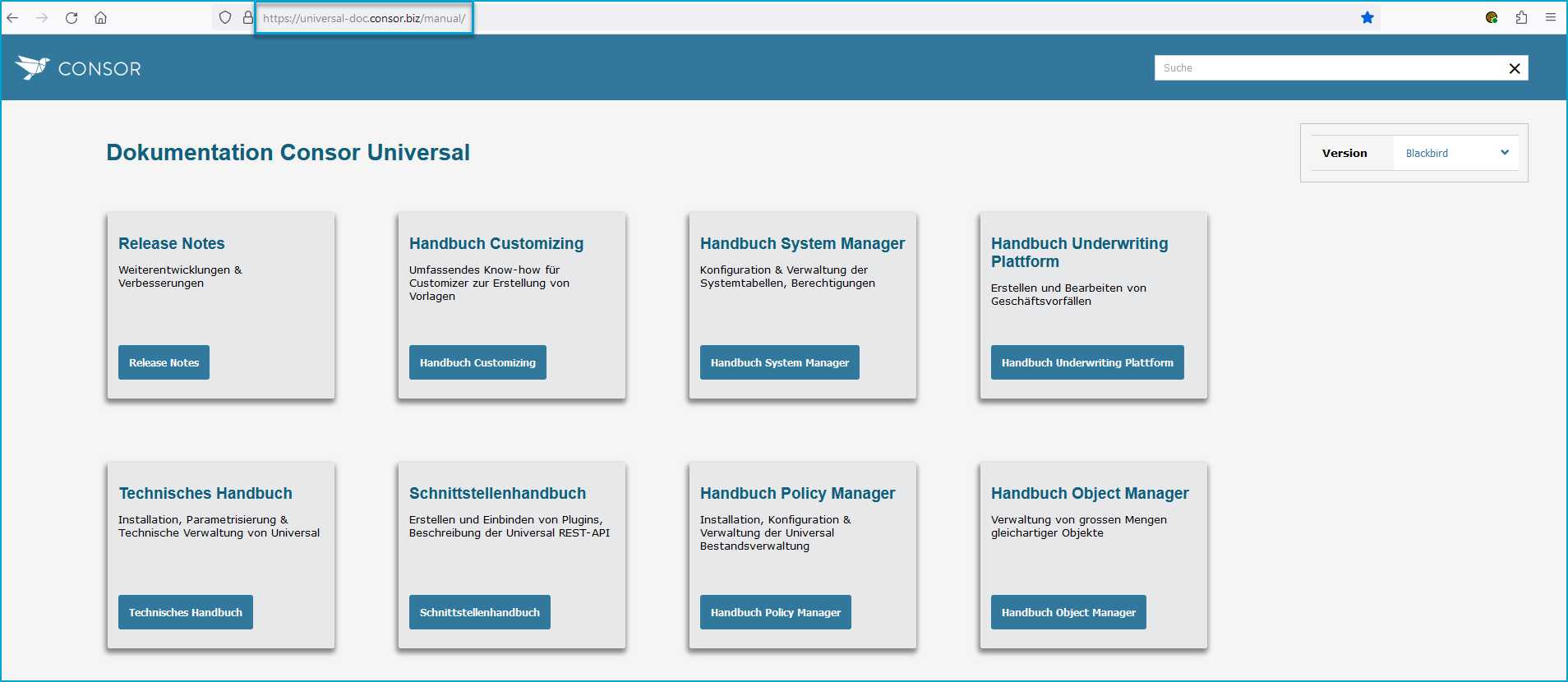Click the Technisches Handbuch button
The height and width of the screenshot is (682, 1568).
(x=185, y=612)
